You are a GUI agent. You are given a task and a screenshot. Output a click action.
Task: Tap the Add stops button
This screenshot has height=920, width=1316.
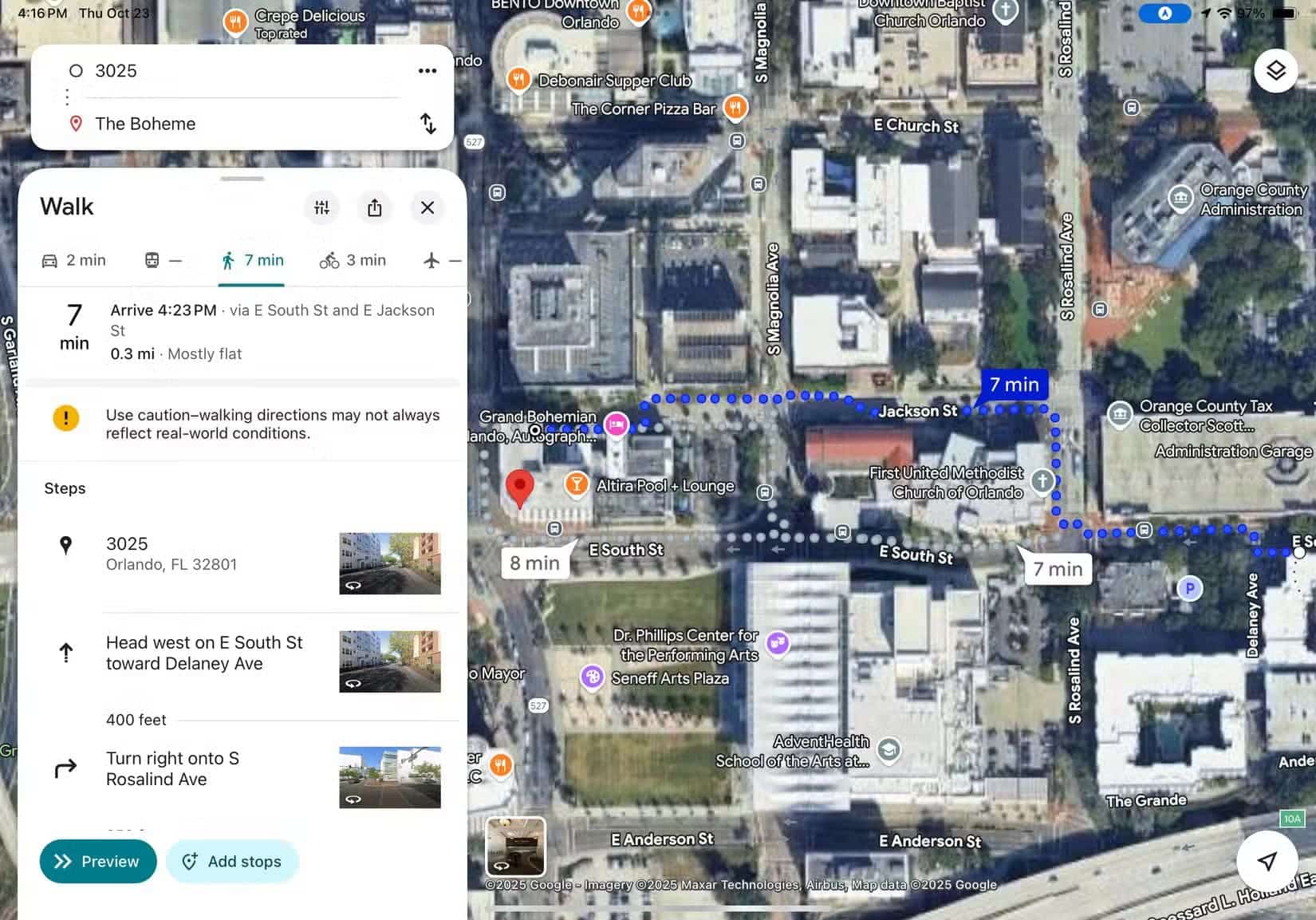(x=232, y=861)
